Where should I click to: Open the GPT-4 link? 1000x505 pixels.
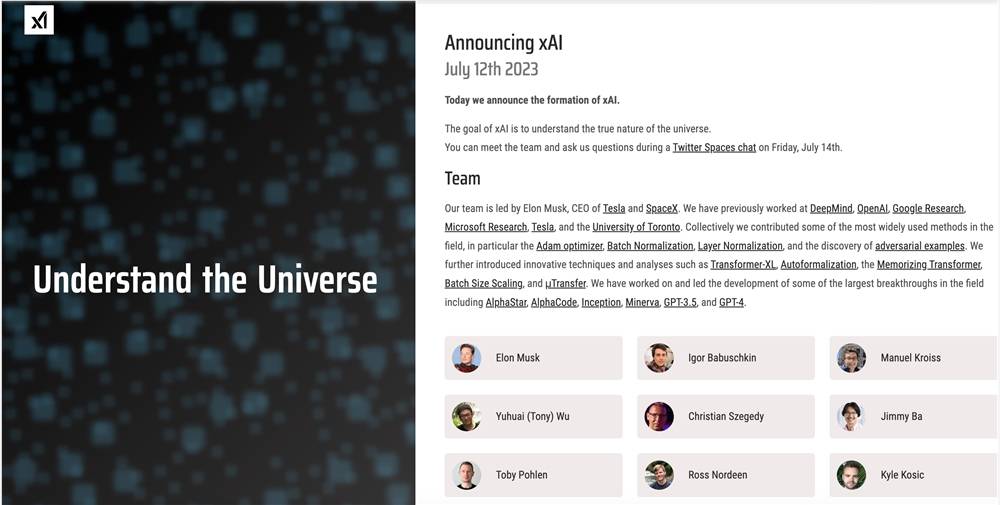point(732,302)
